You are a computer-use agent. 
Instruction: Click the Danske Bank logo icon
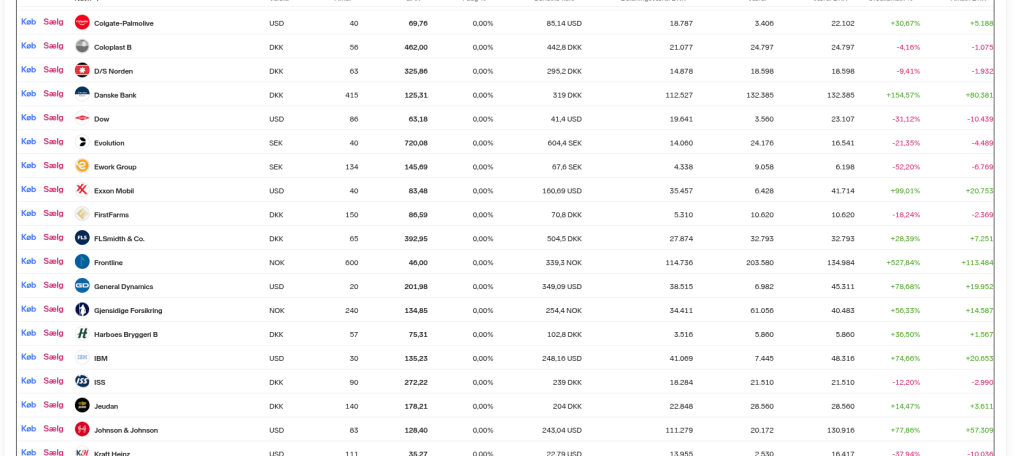click(x=82, y=94)
